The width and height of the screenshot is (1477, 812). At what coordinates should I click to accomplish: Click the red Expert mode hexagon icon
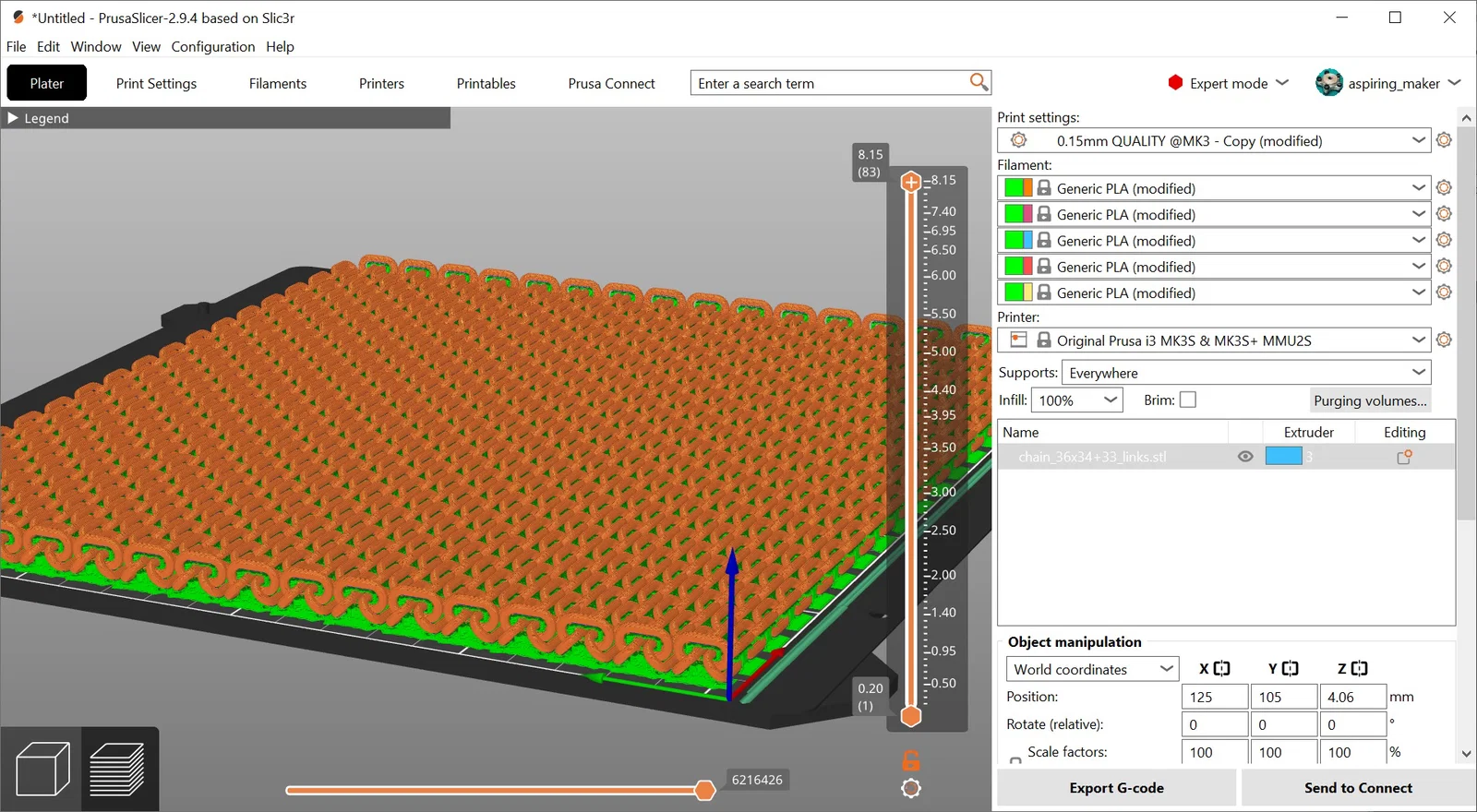(x=1175, y=82)
